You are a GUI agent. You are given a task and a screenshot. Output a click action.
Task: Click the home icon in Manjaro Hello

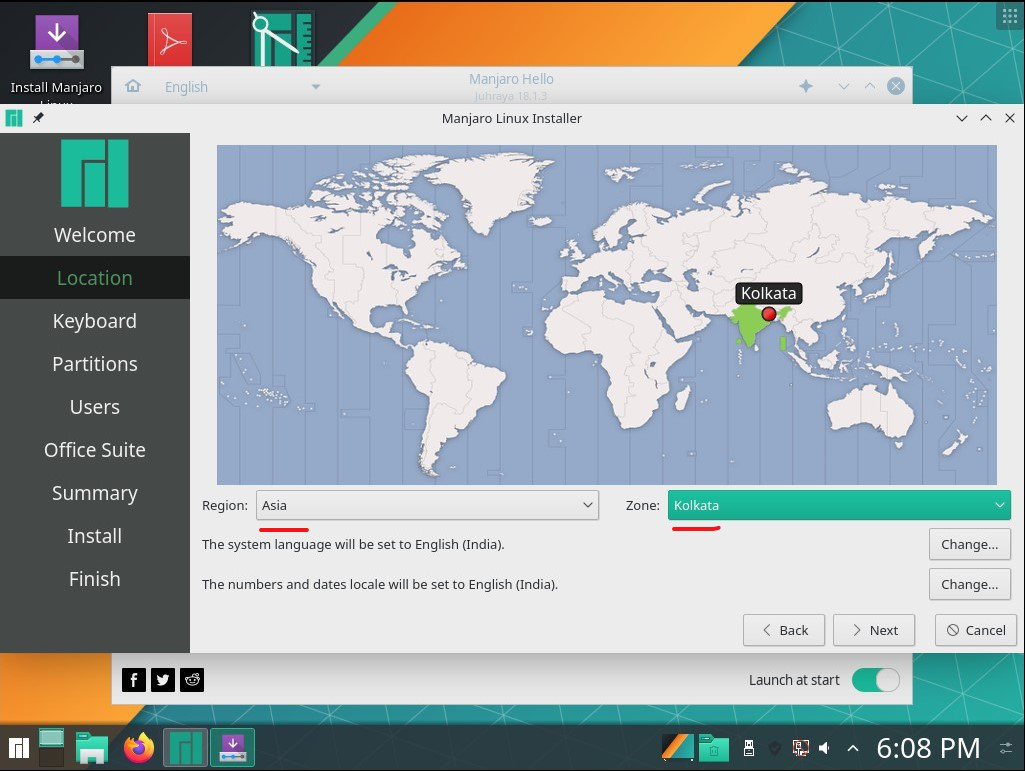point(133,86)
